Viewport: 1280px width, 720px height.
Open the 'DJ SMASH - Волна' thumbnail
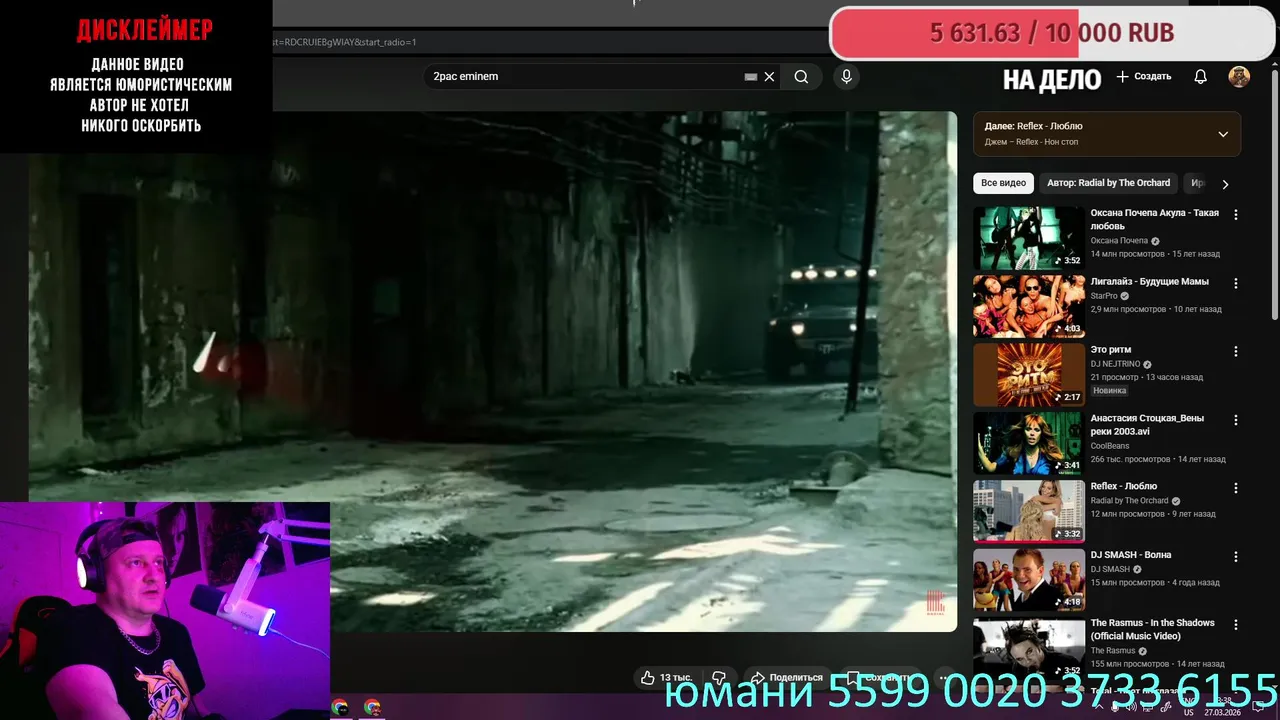point(1029,580)
